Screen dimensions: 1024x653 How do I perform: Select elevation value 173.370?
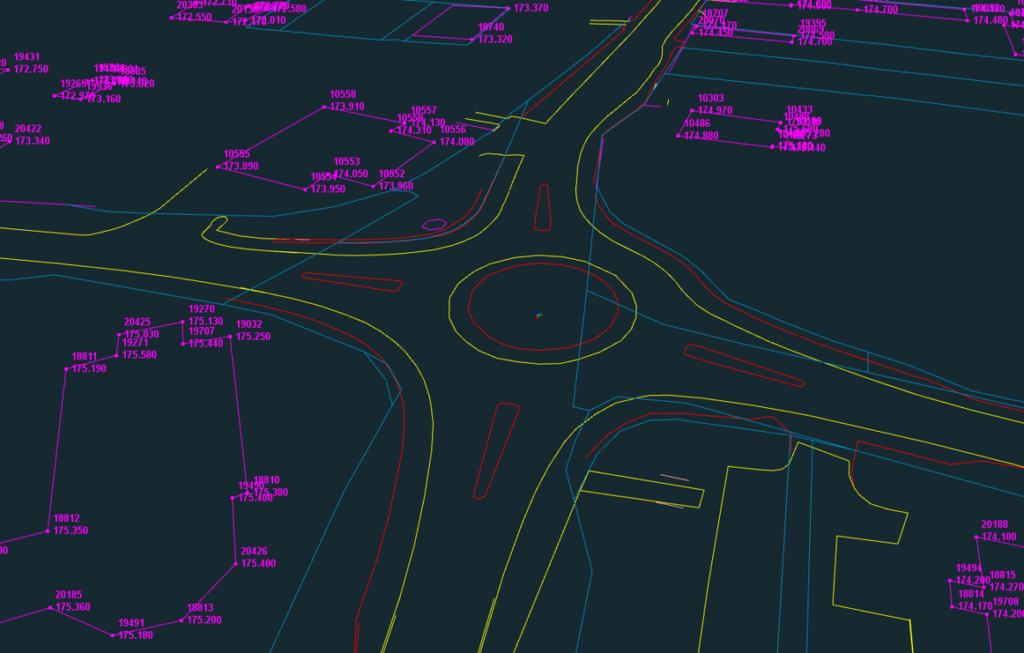tap(532, 8)
